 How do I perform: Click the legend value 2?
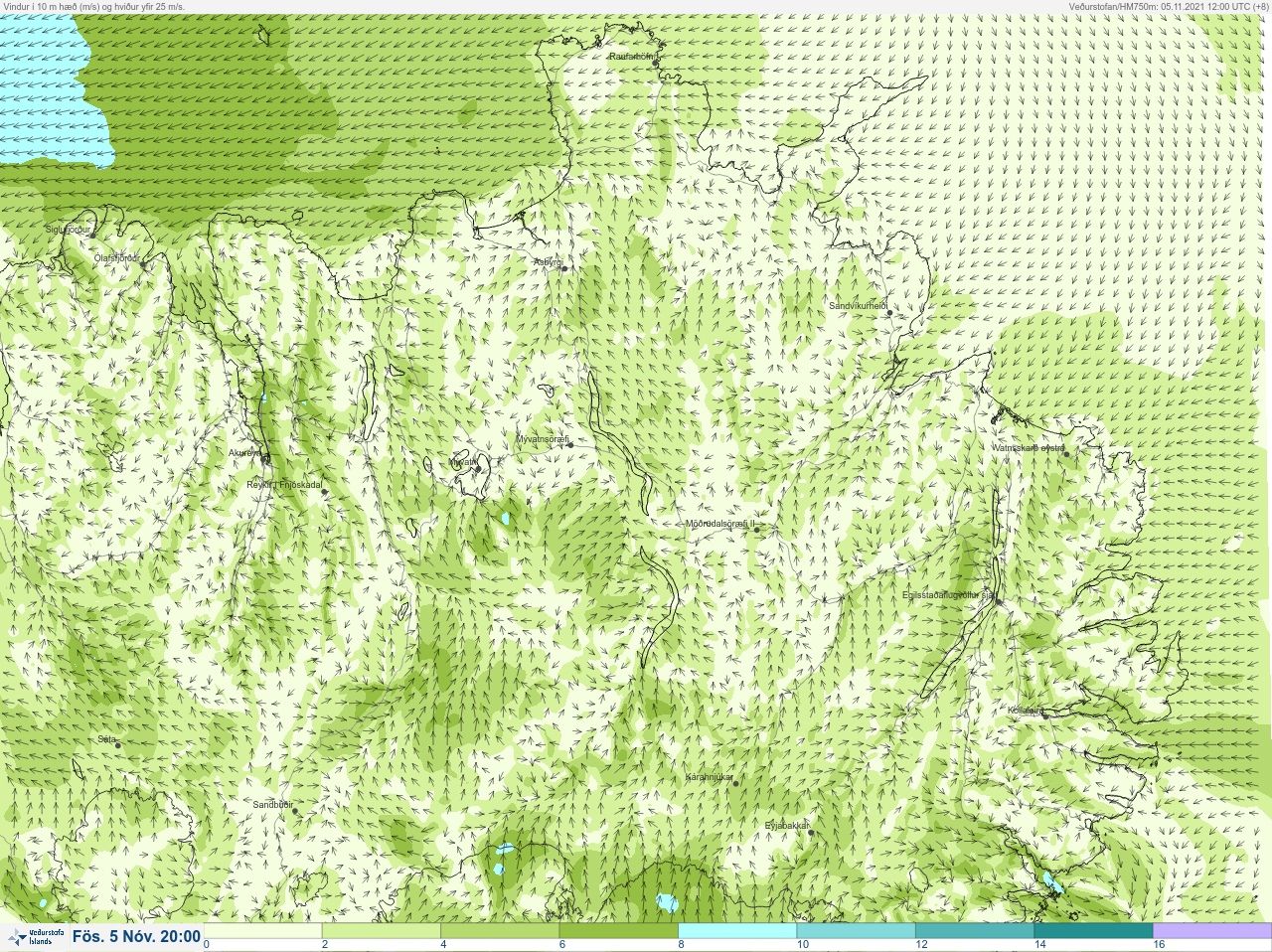325,945
